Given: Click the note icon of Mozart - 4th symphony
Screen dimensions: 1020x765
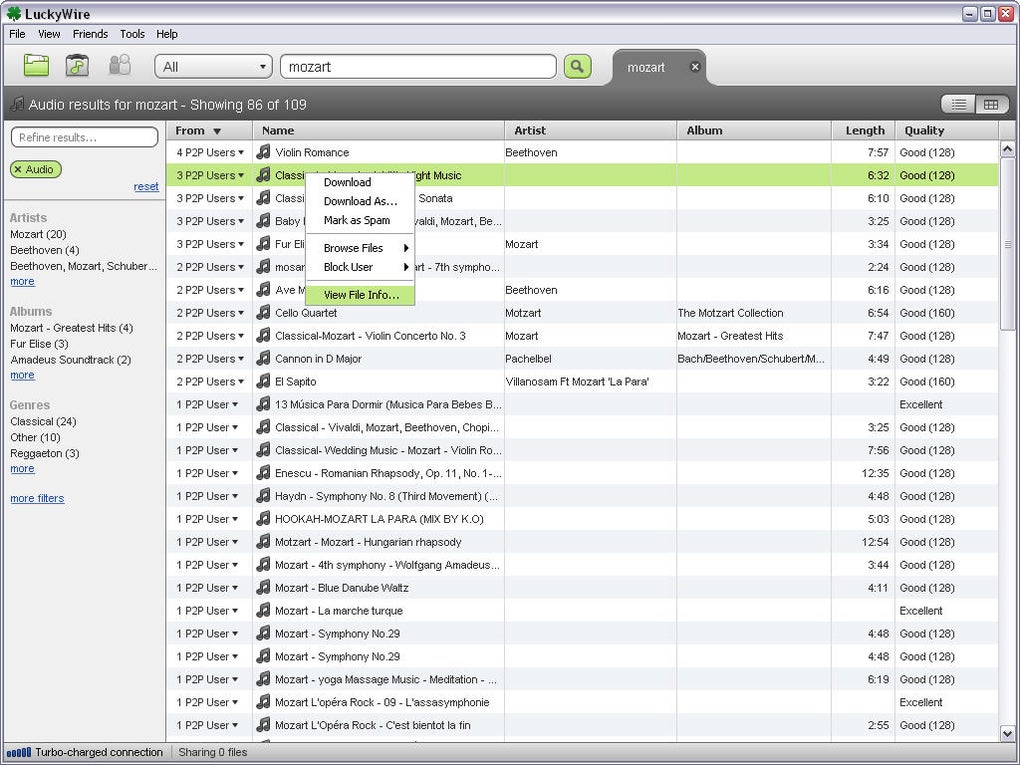Looking at the screenshot, I should (x=263, y=565).
